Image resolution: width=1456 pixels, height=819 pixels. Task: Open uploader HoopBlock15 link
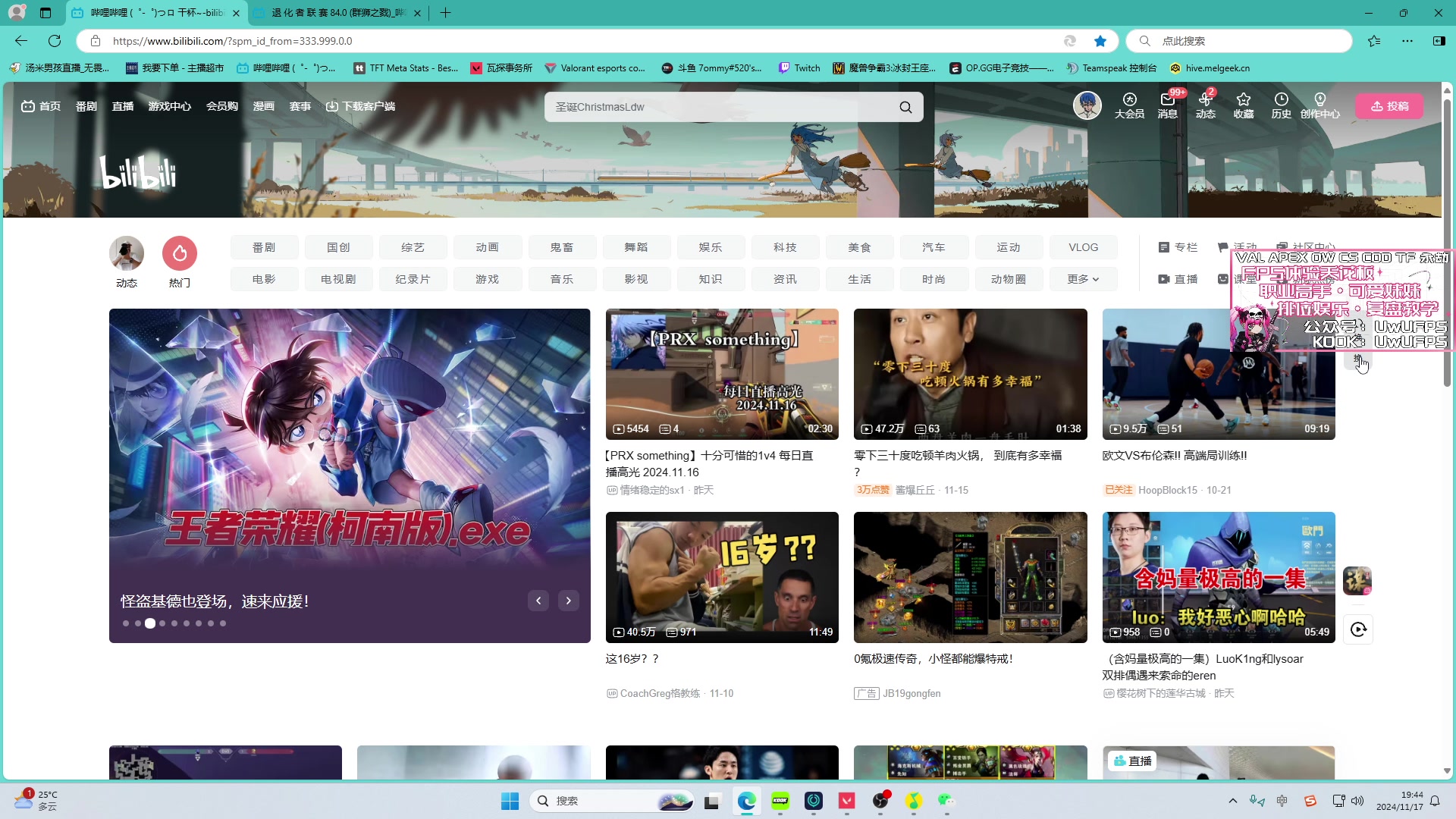[x=1167, y=490]
